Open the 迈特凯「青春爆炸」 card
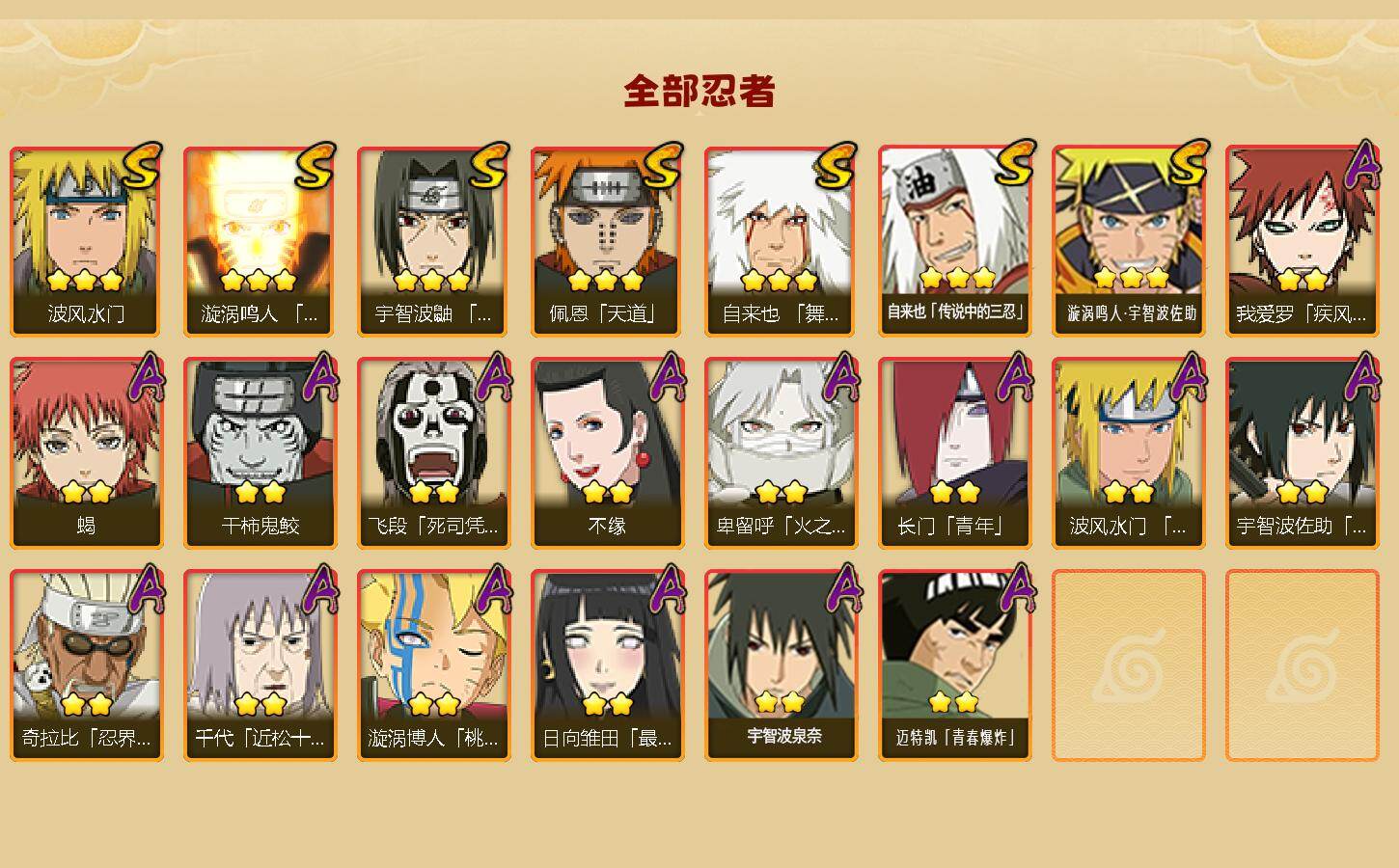 tap(954, 665)
